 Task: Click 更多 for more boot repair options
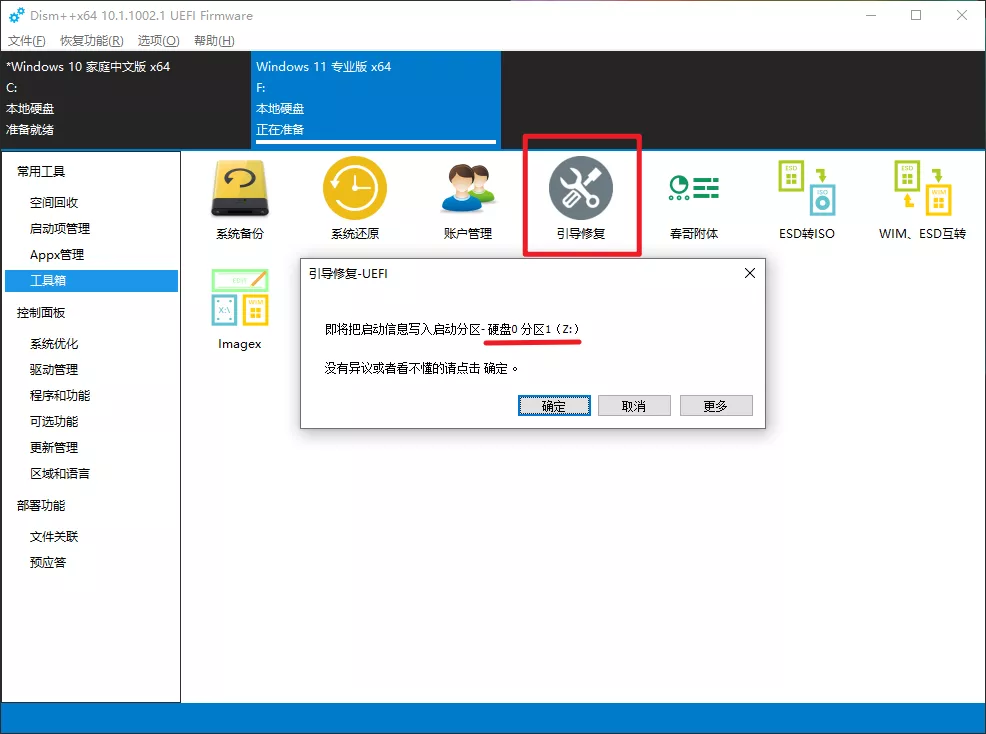tap(714, 405)
